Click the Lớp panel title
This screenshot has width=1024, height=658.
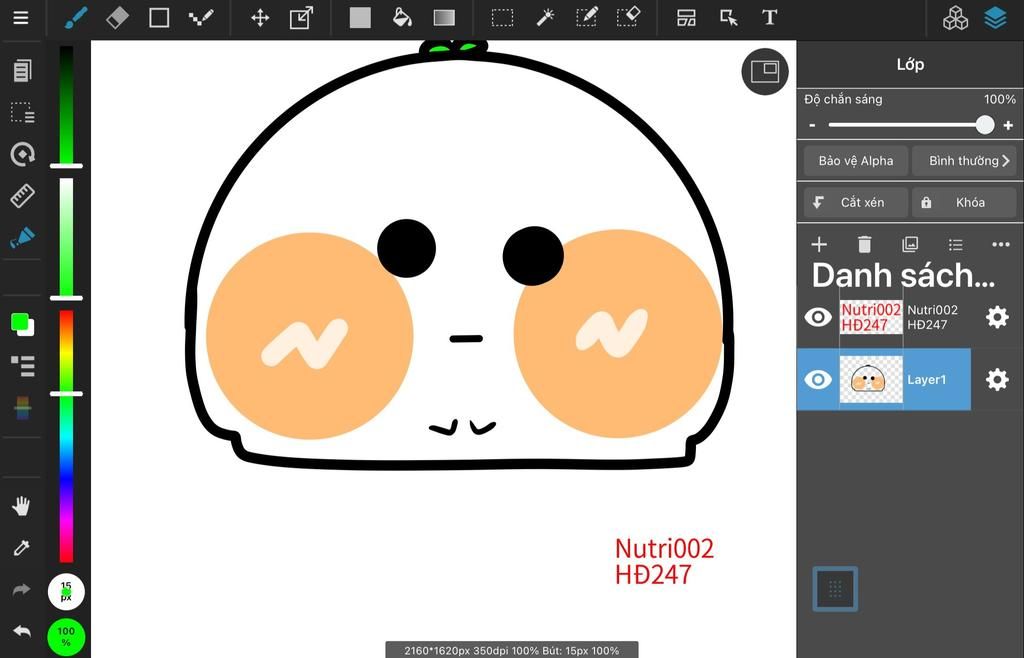click(x=910, y=65)
